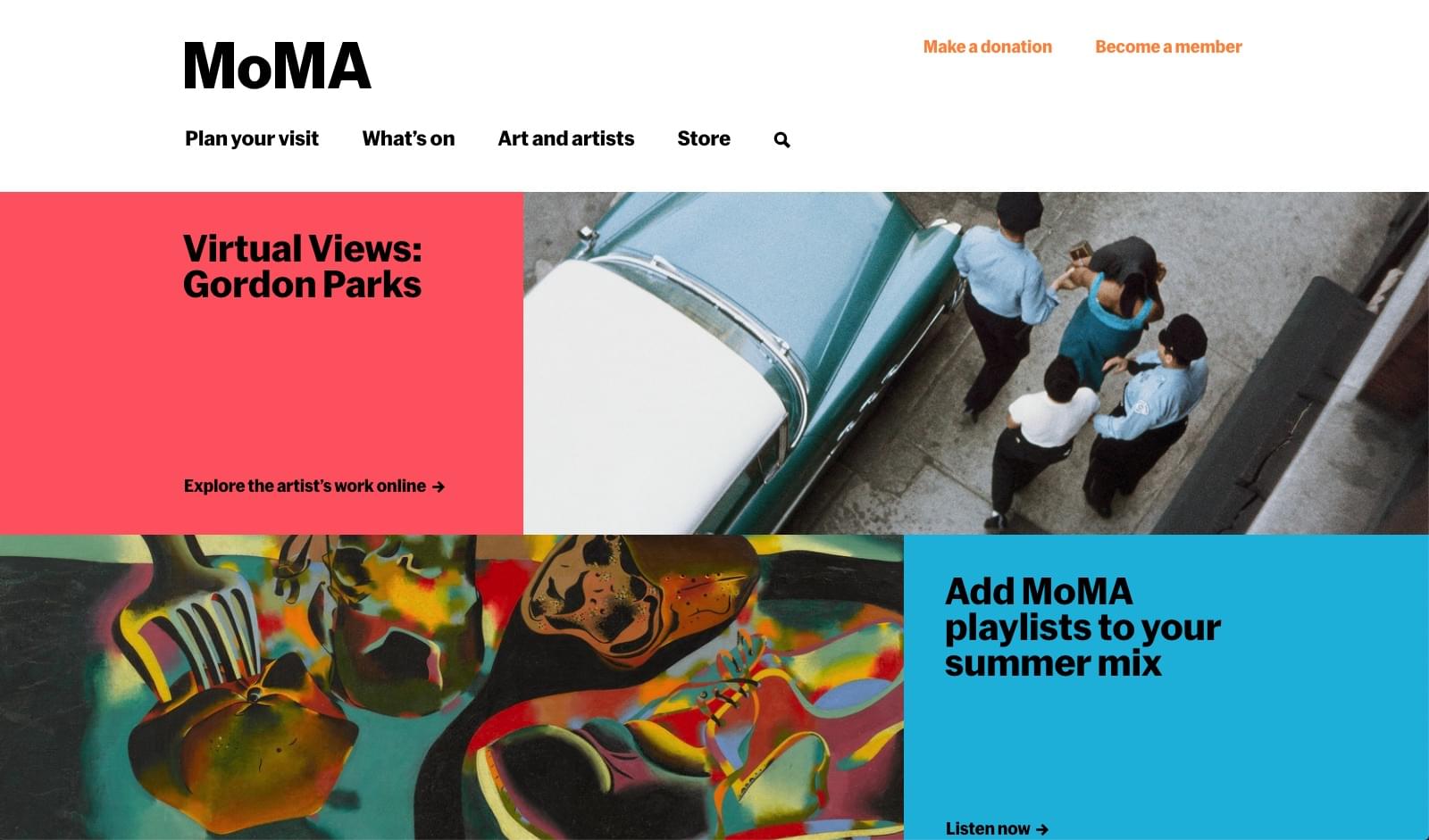
Task: Go to the Store
Action: tap(704, 138)
